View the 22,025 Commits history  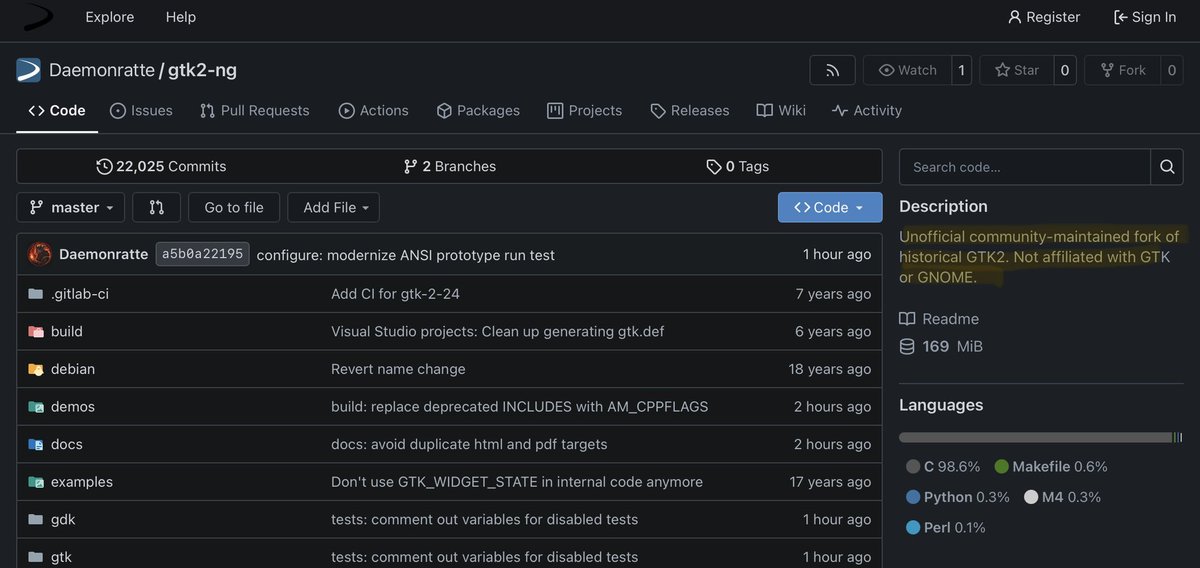tap(161, 166)
